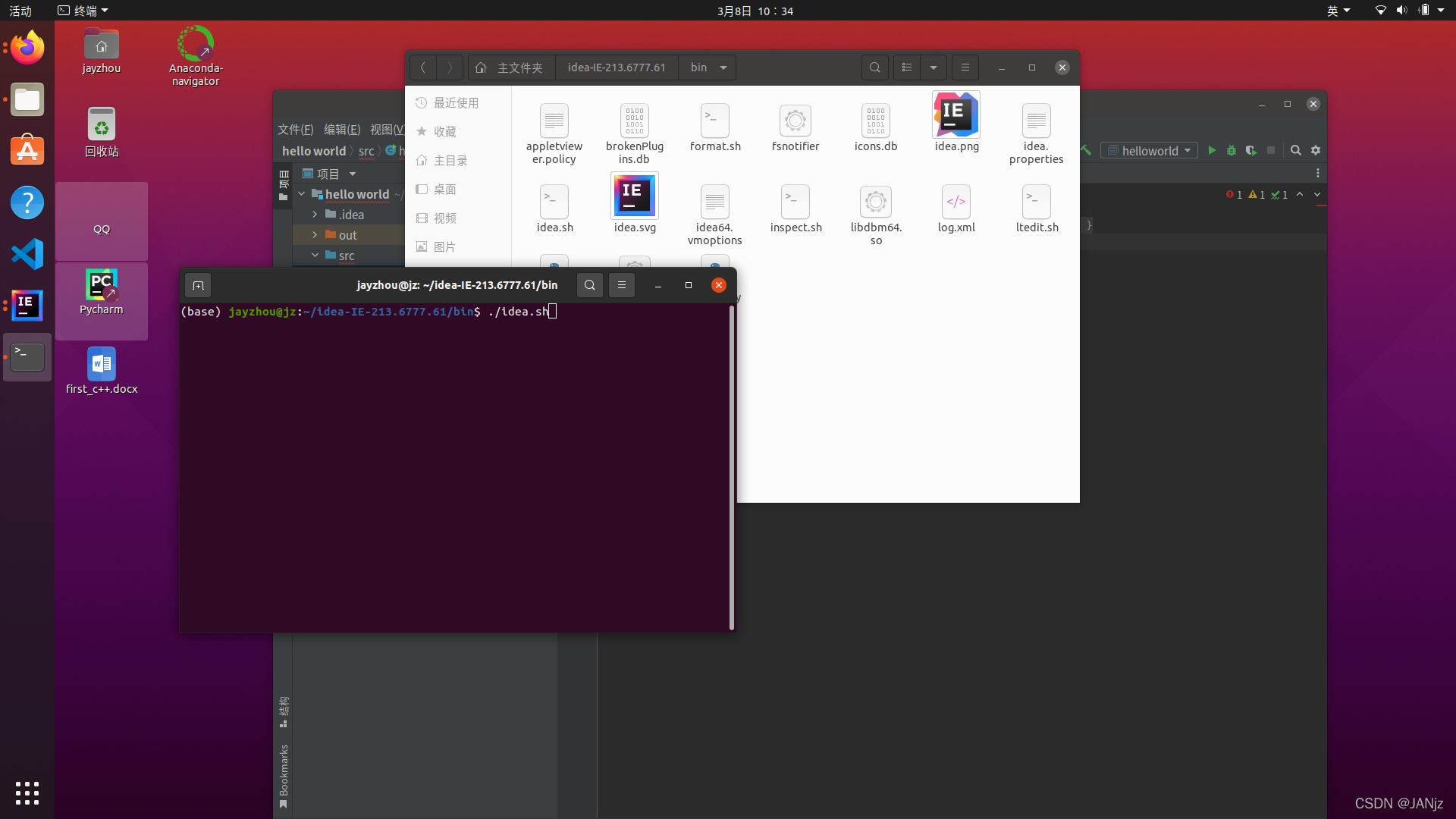1456x819 pixels.
Task: Click idea-IE-213.6777.61 path breadcrumb
Action: (x=617, y=67)
